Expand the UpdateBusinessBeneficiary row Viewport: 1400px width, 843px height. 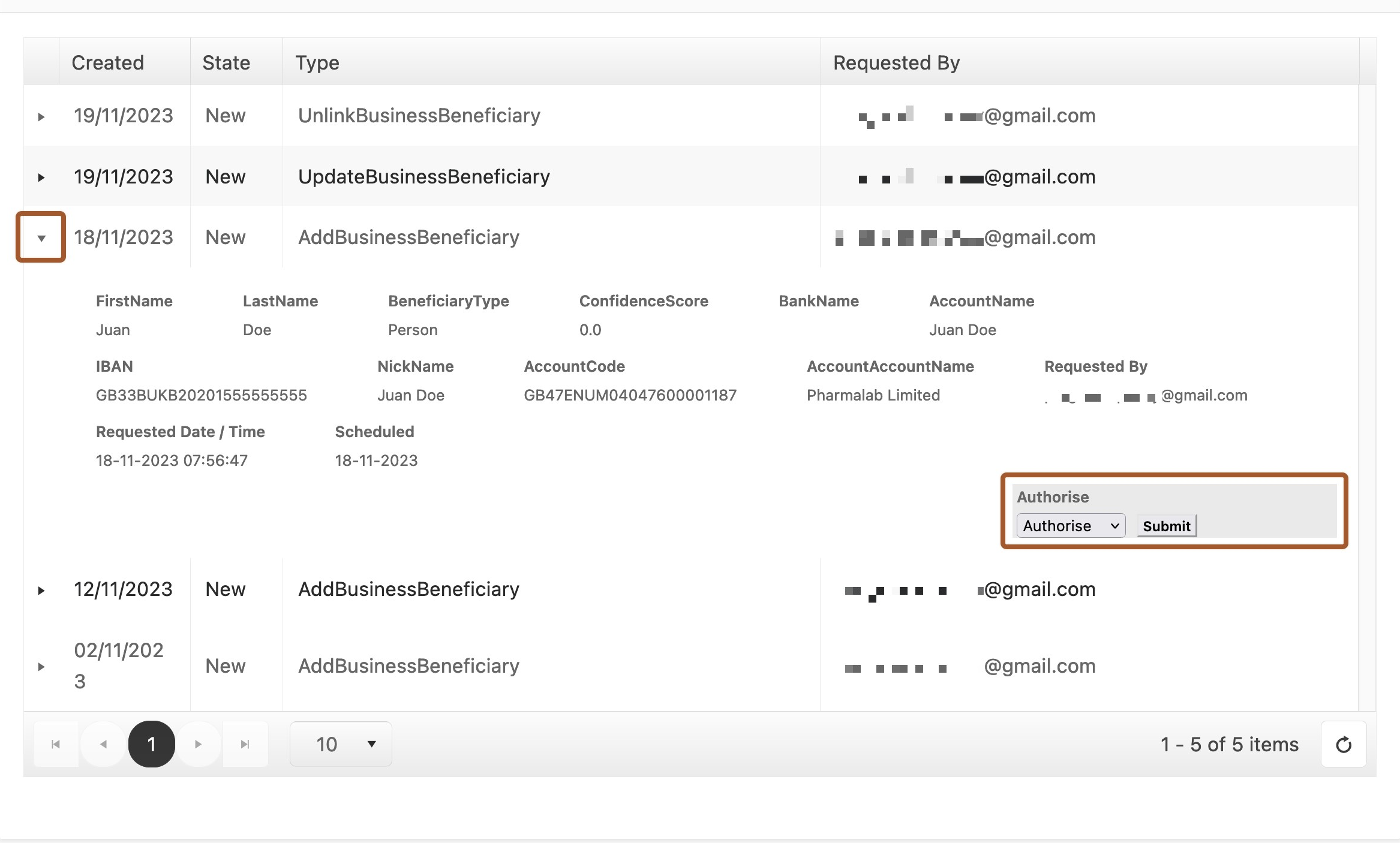coord(41,177)
